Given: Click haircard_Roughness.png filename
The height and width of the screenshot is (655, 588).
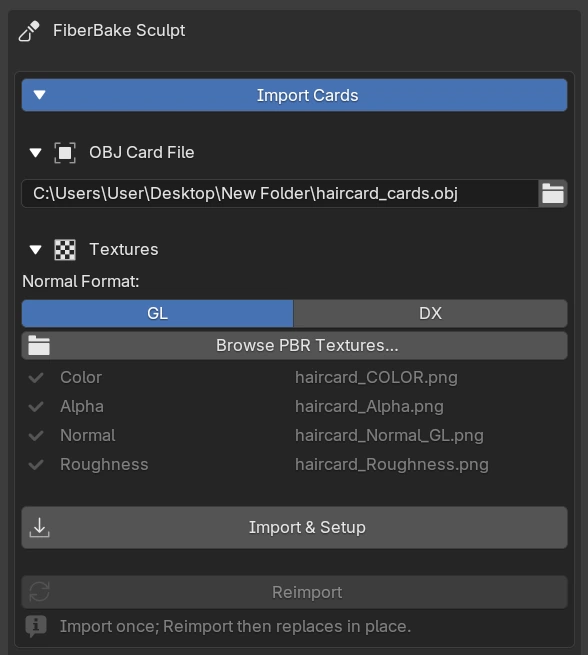Looking at the screenshot, I should point(392,465).
